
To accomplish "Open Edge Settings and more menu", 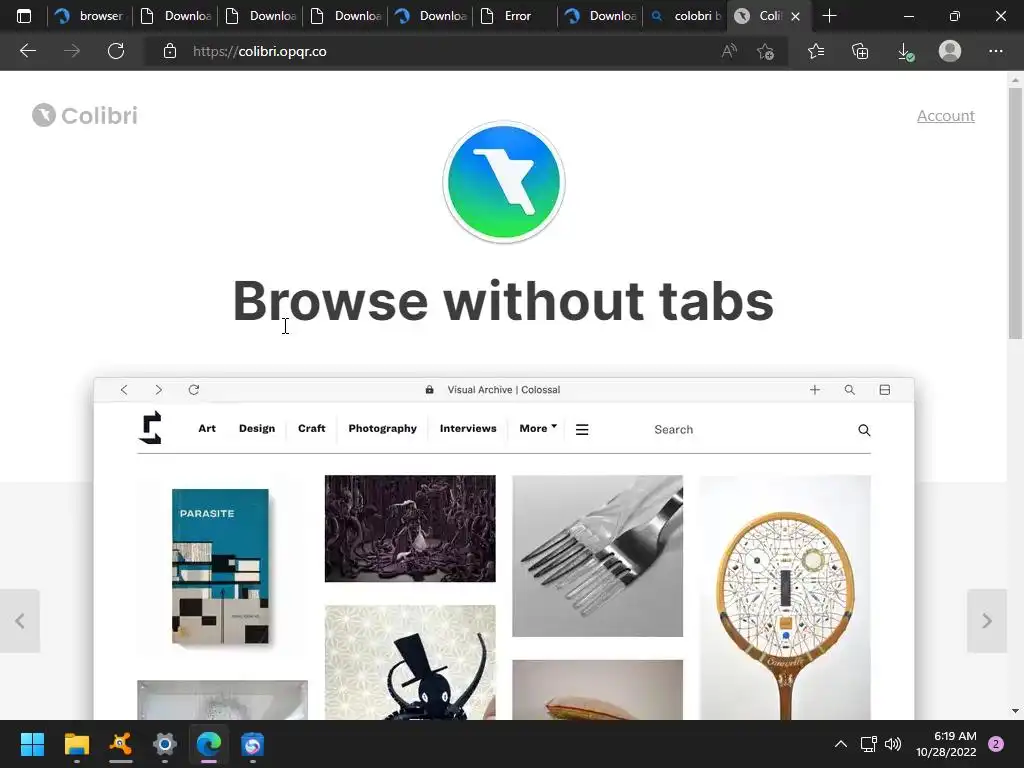I will (x=995, y=51).
